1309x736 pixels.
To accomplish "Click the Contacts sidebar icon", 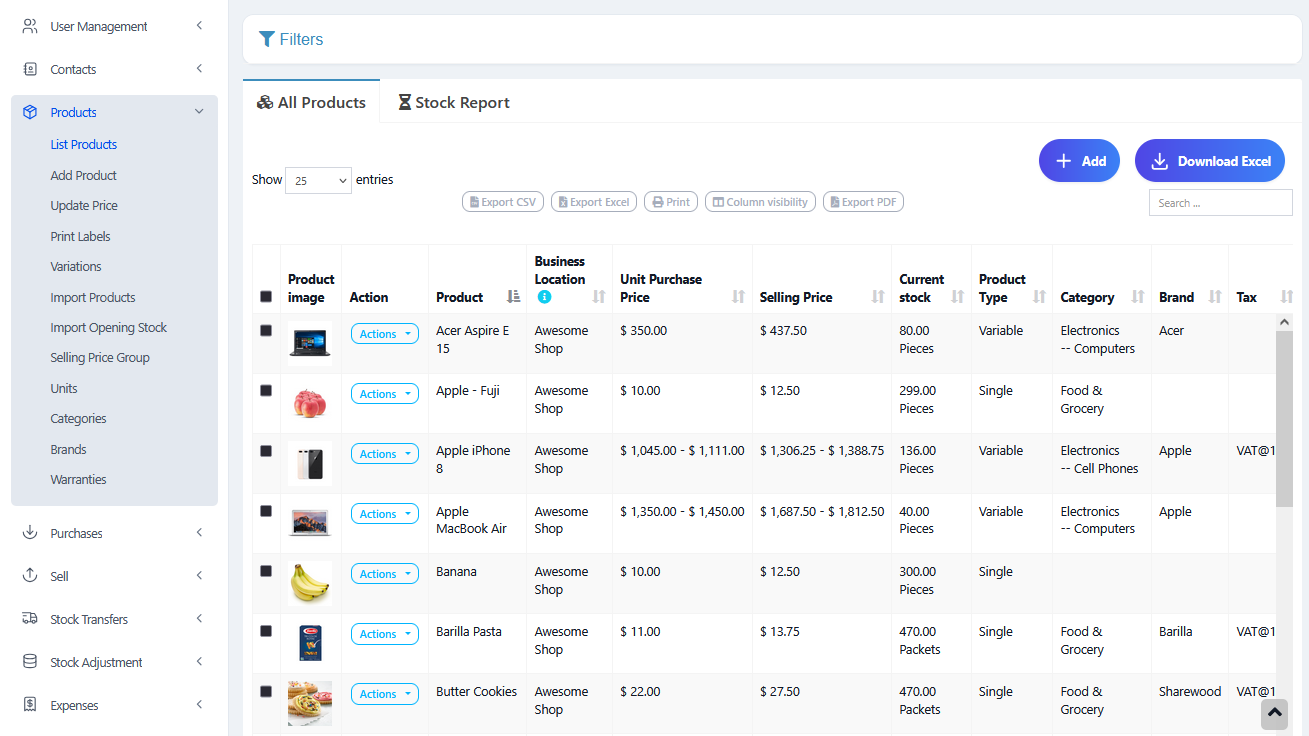I will tap(29, 68).
